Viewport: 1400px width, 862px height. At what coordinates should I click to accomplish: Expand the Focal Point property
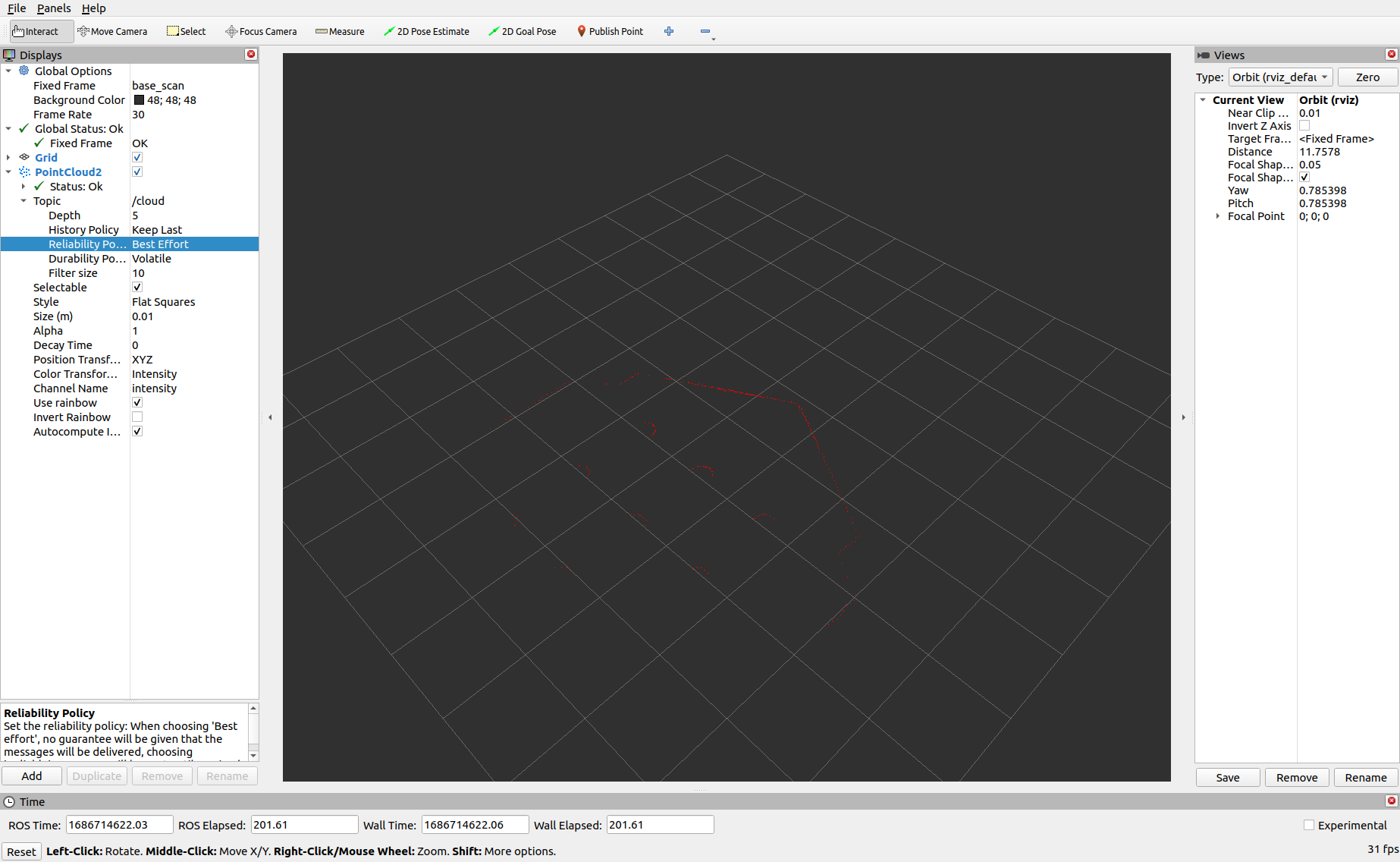point(1219,216)
